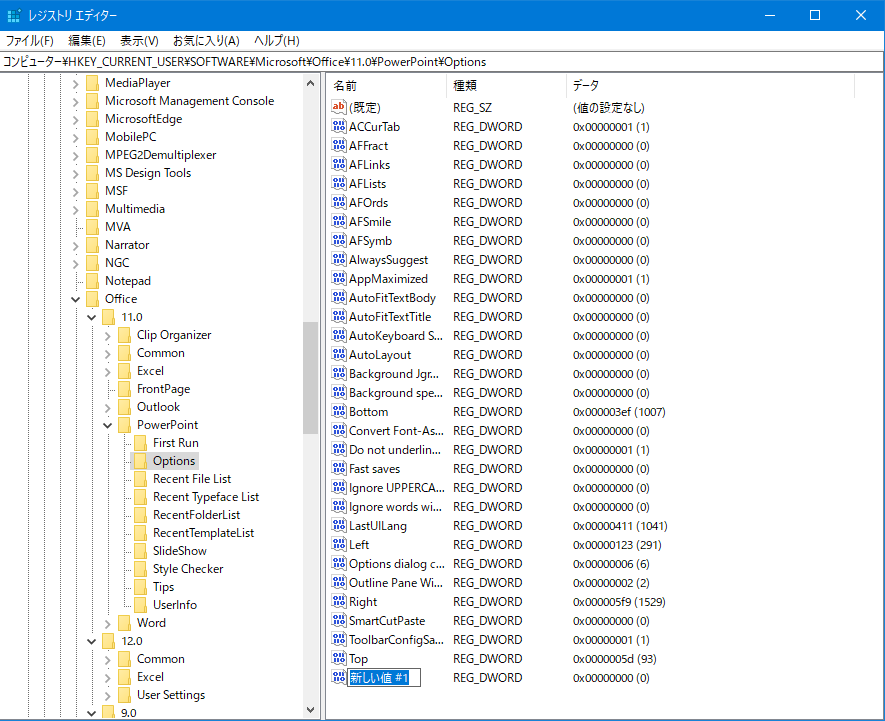The width and height of the screenshot is (885, 721).
Task: Maximize the Registry Editor window
Action: click(814, 15)
